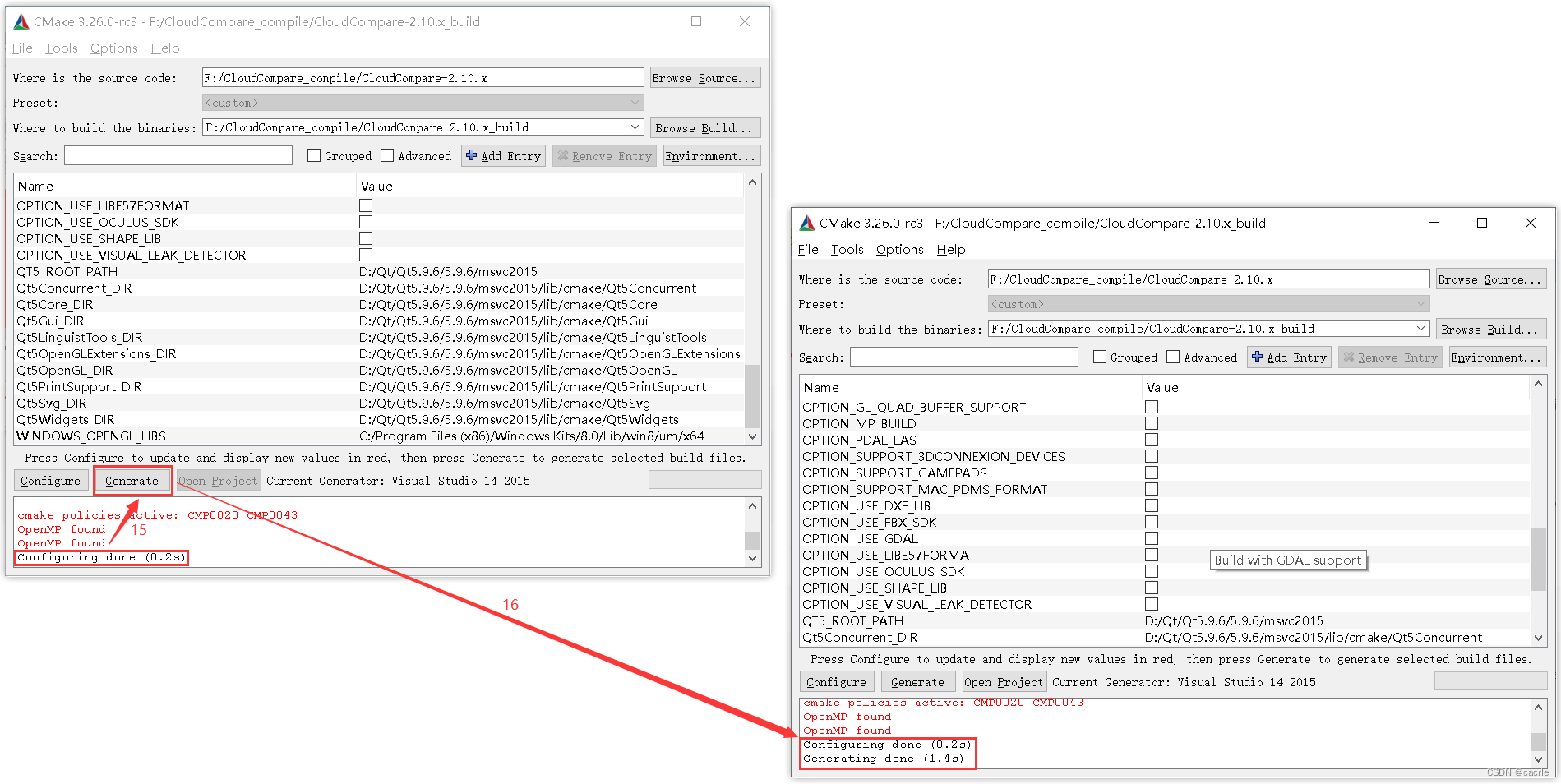
Task: Enable OPTION_USE_FBX_SDK checkbox
Action: [1152, 522]
